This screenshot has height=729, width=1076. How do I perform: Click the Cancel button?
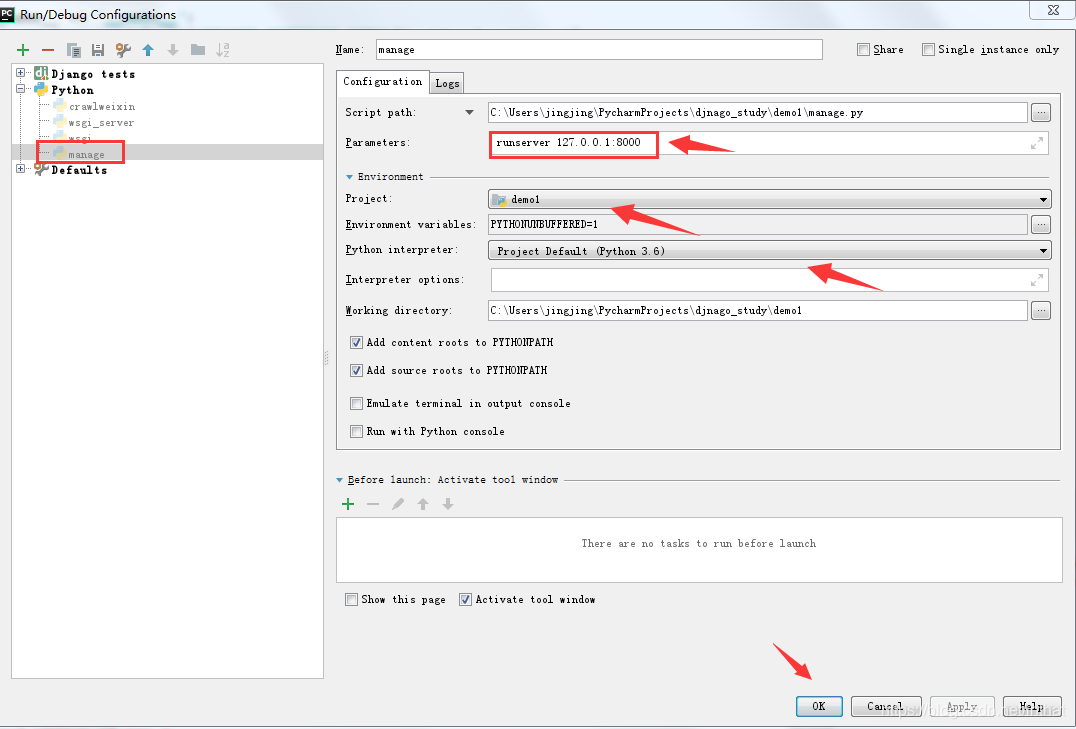[886, 706]
